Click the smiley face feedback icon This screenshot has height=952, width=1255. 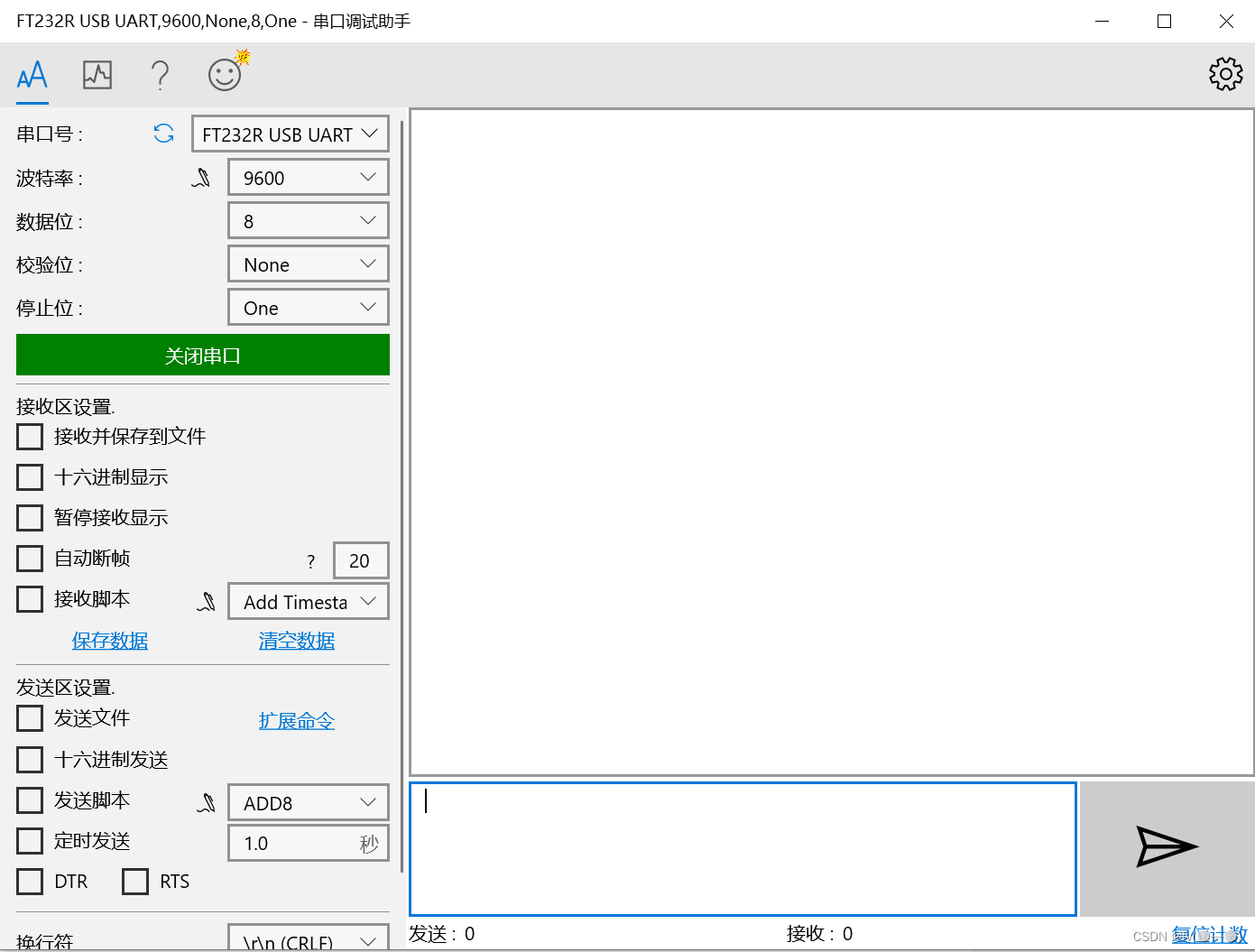(x=226, y=72)
